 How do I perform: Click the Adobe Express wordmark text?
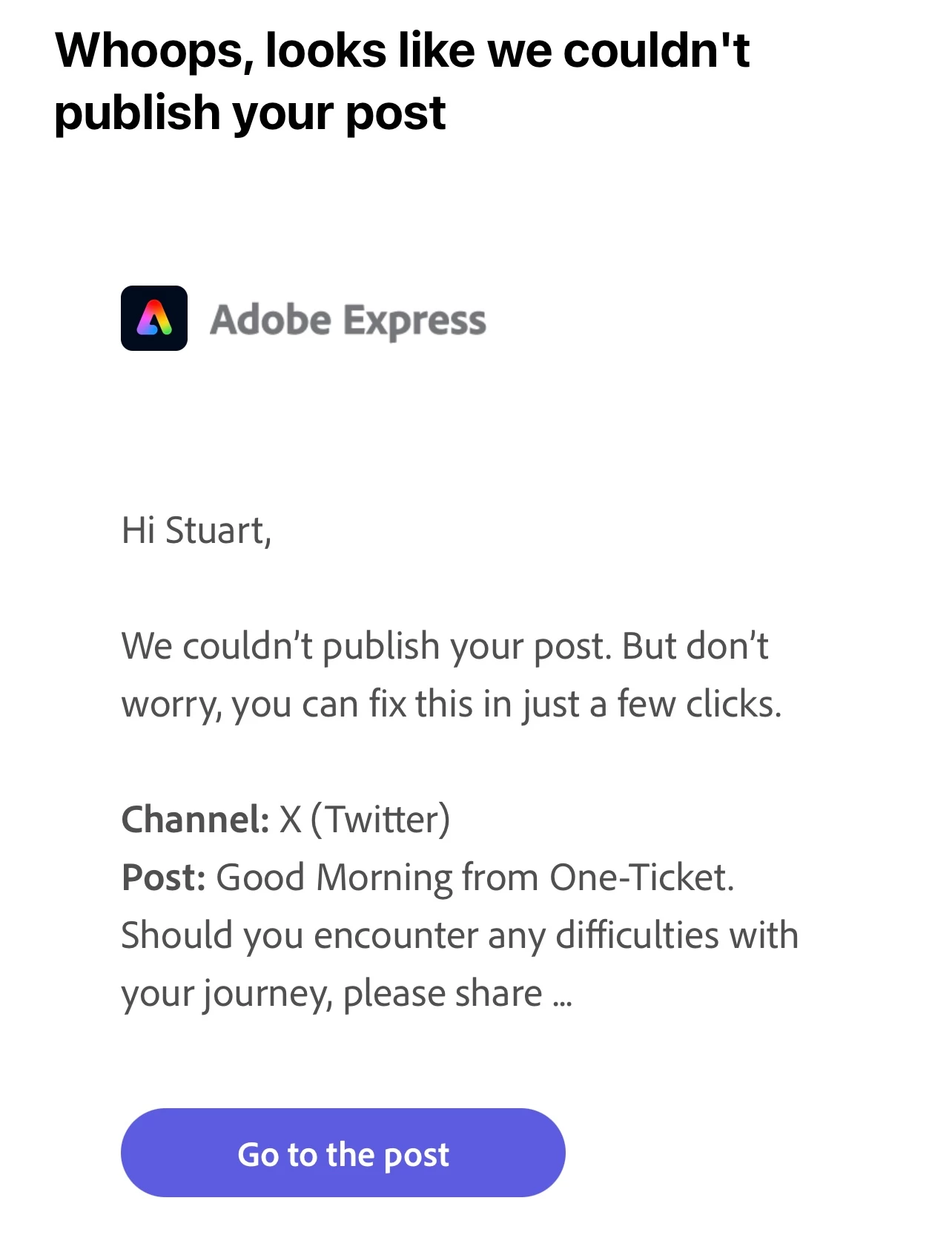[348, 320]
